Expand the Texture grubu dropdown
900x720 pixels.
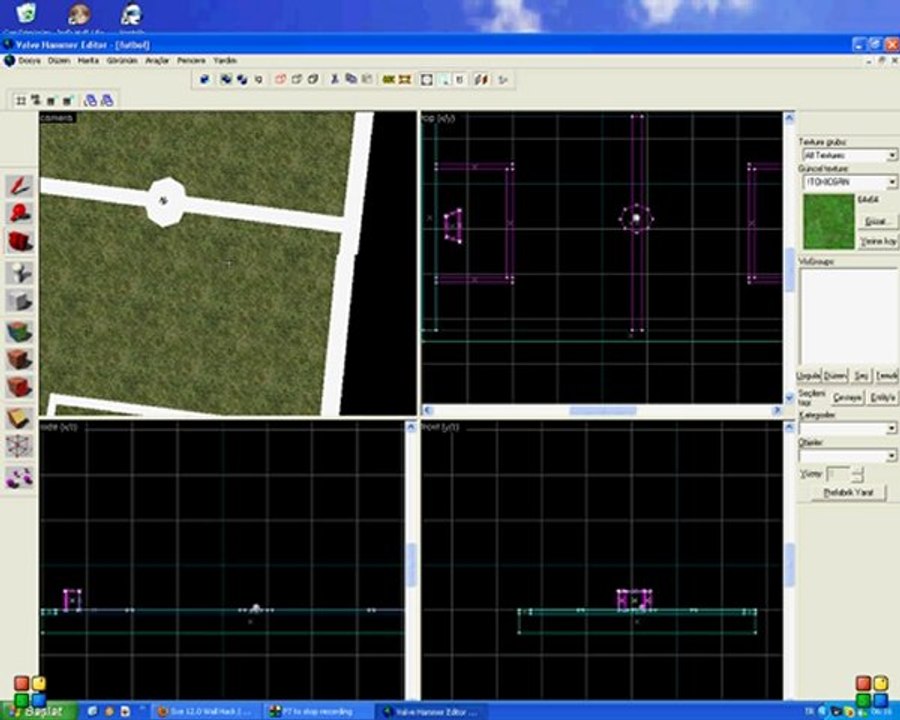click(x=891, y=155)
